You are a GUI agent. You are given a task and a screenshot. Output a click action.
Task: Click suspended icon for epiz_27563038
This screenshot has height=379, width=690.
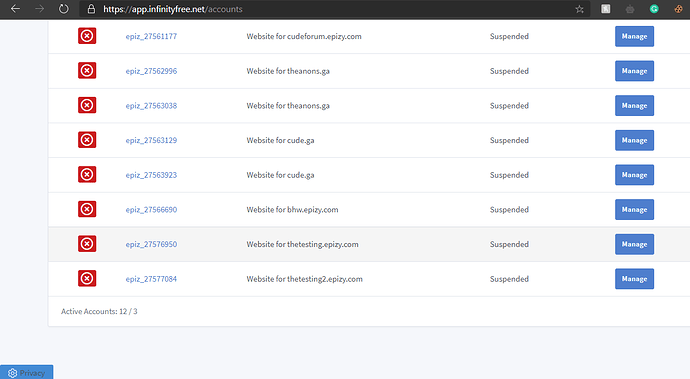(87, 105)
